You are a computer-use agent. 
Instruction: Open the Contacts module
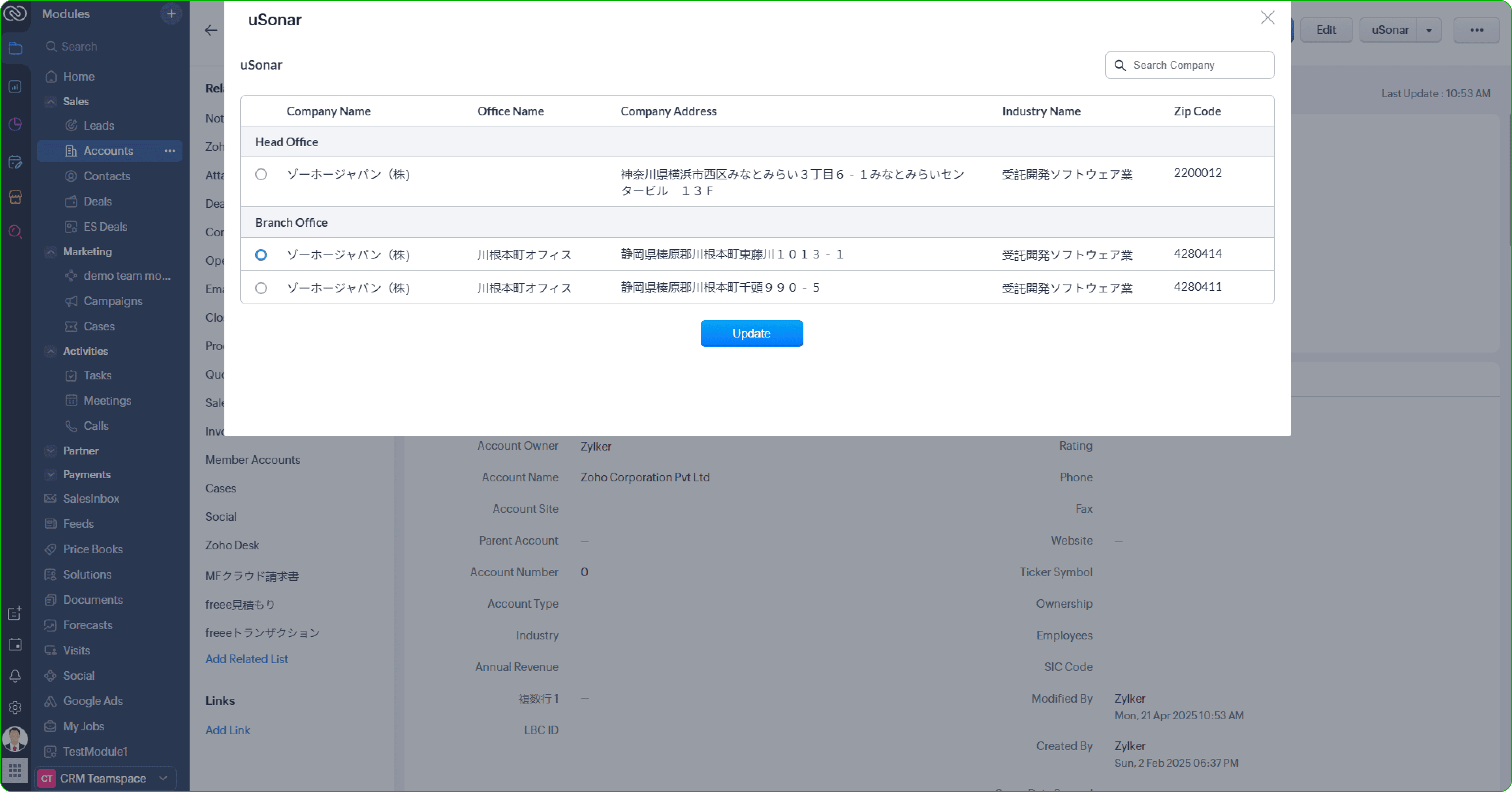click(107, 176)
